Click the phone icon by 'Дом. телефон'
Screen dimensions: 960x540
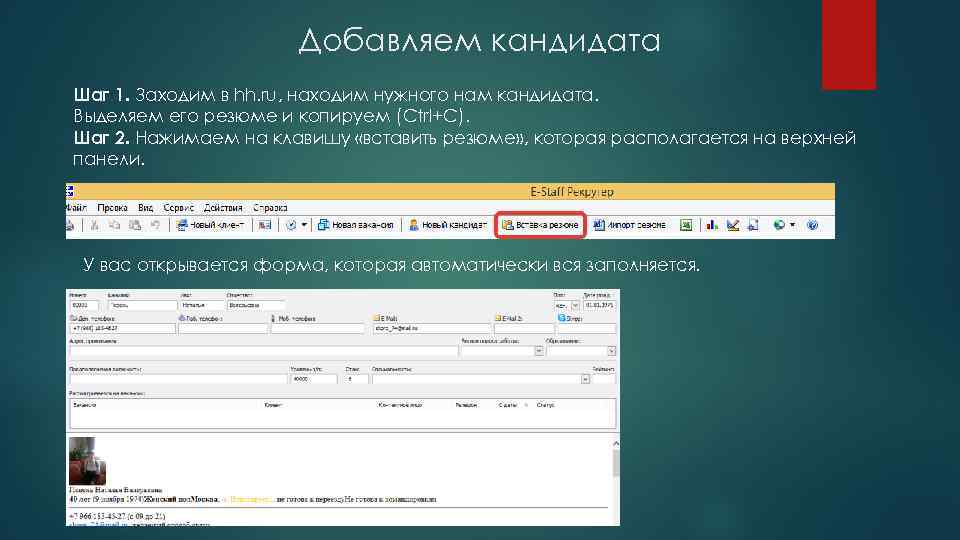pos(73,318)
